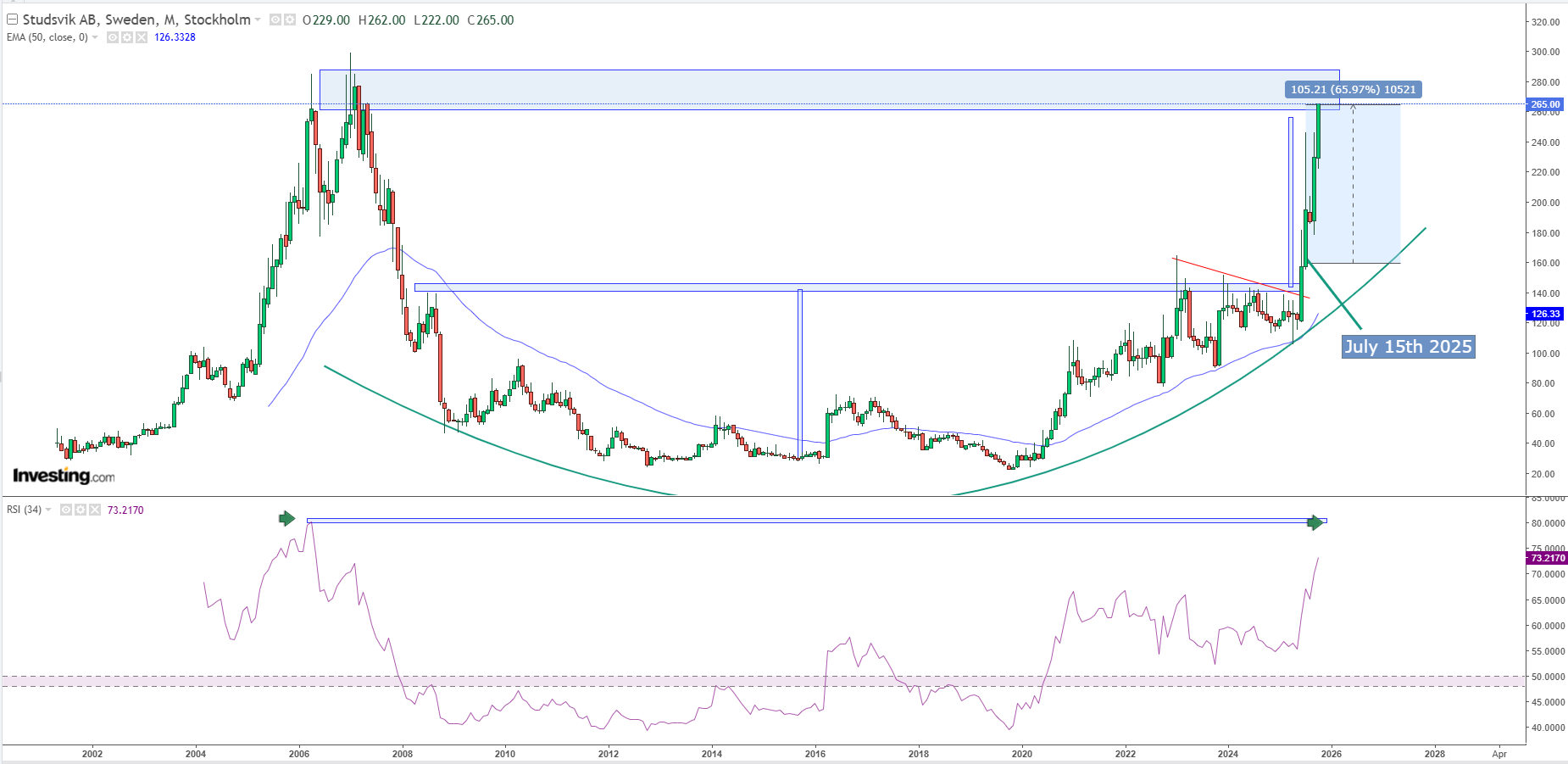1568x764 pixels.
Task: Toggle visibility of the RSI indicator
Action: tap(66, 510)
